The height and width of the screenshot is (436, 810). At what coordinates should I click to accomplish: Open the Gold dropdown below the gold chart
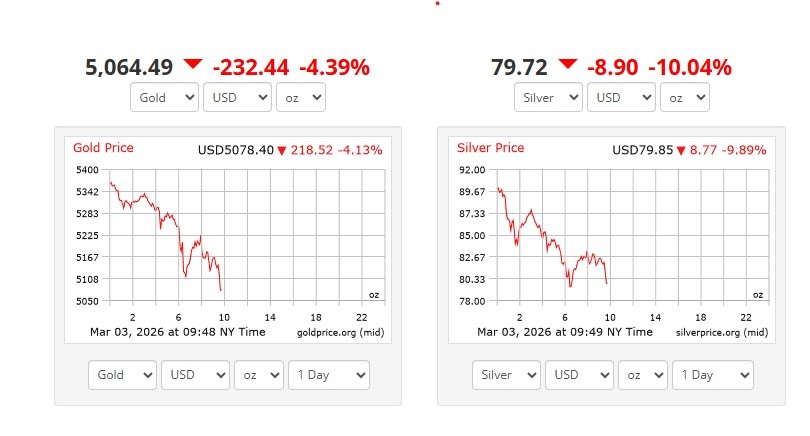(123, 375)
